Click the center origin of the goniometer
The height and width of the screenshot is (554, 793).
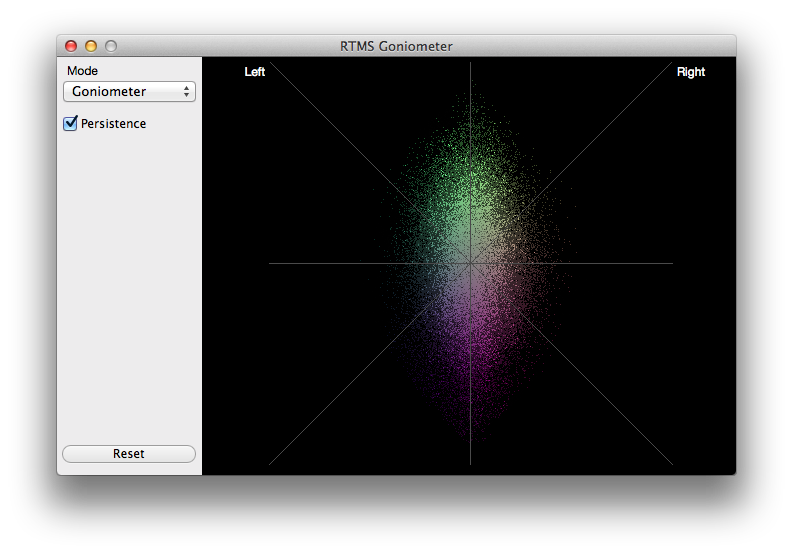coord(471,264)
